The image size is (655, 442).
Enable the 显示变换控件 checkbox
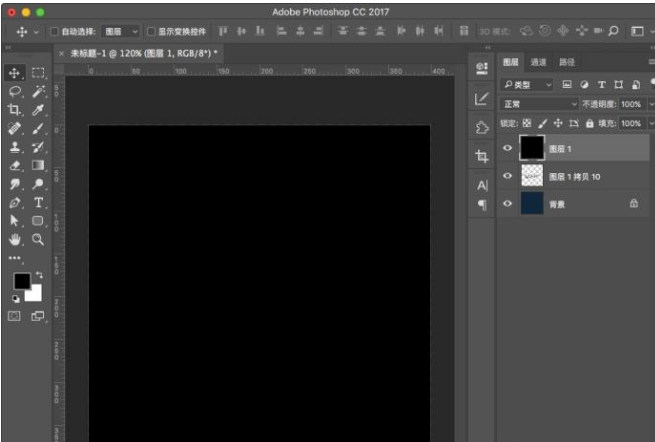[x=151, y=31]
